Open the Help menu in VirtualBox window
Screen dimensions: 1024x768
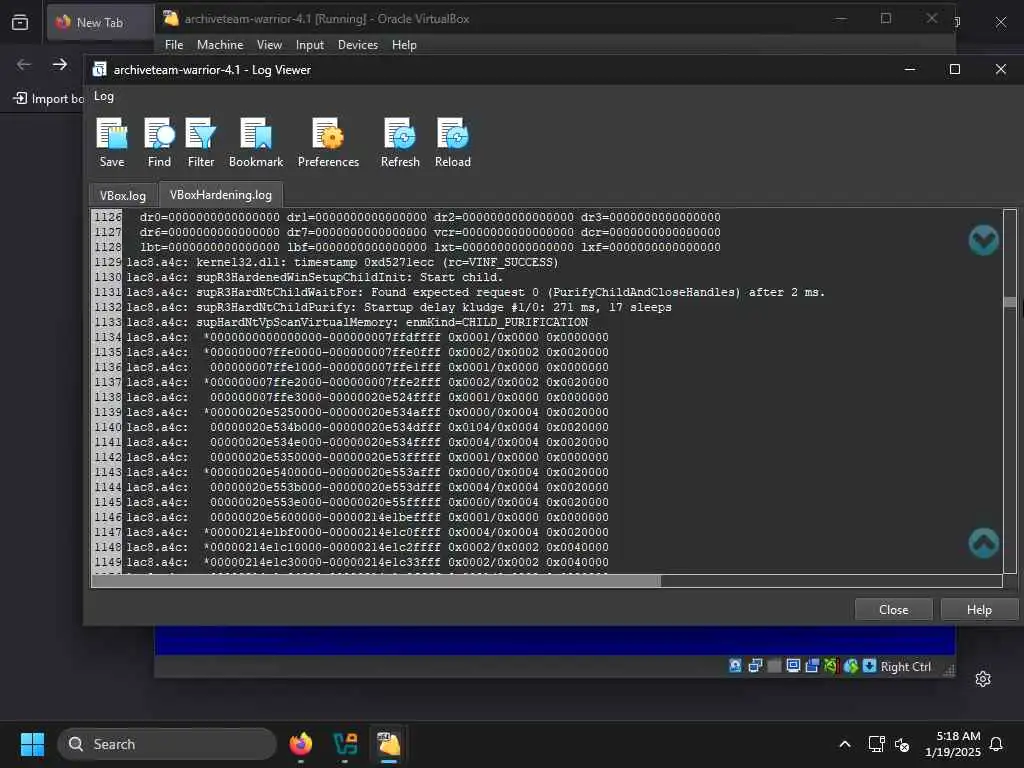pyautogui.click(x=404, y=44)
